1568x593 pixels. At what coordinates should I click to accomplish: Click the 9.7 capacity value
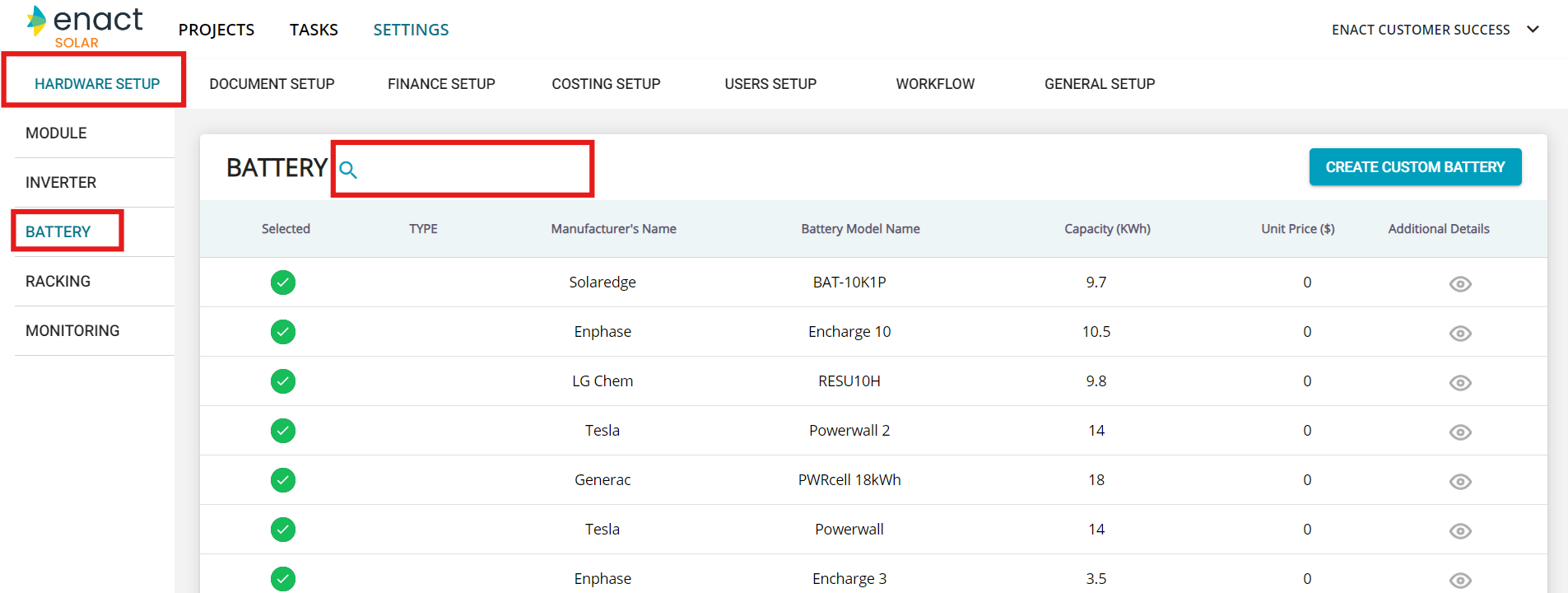point(1096,282)
